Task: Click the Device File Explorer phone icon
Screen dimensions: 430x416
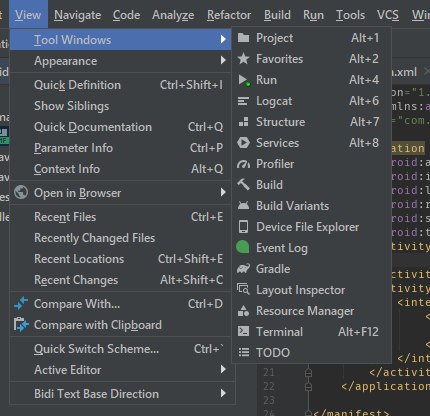Action: tap(243, 227)
